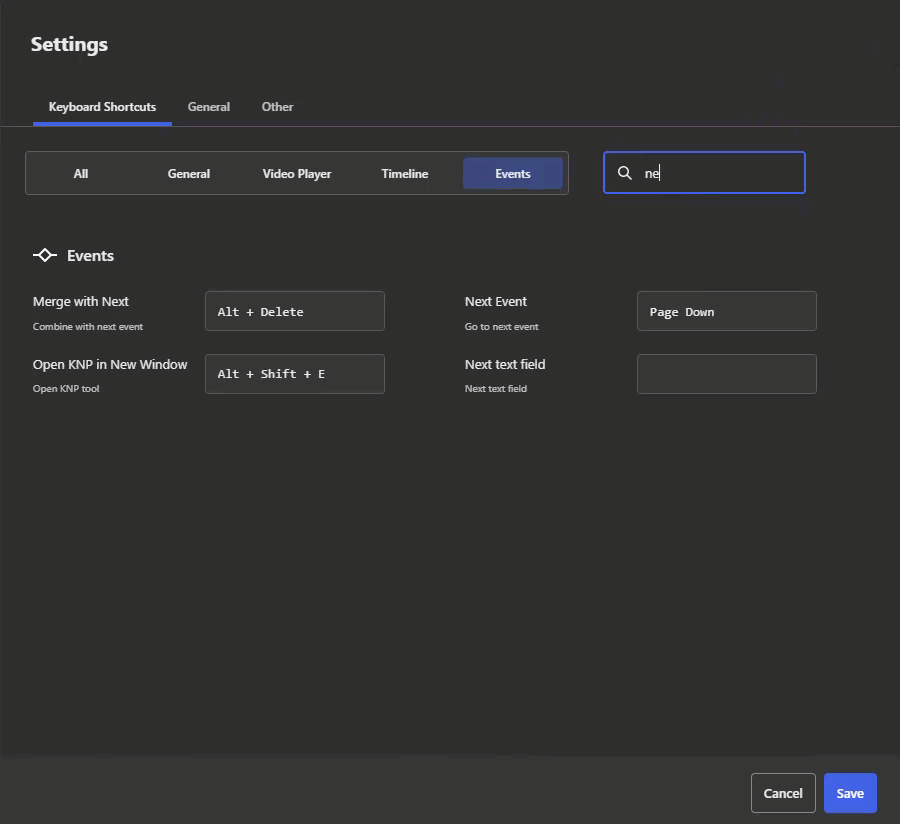Select the All shortcut category filter
Screen dimensions: 900x824
point(81,174)
